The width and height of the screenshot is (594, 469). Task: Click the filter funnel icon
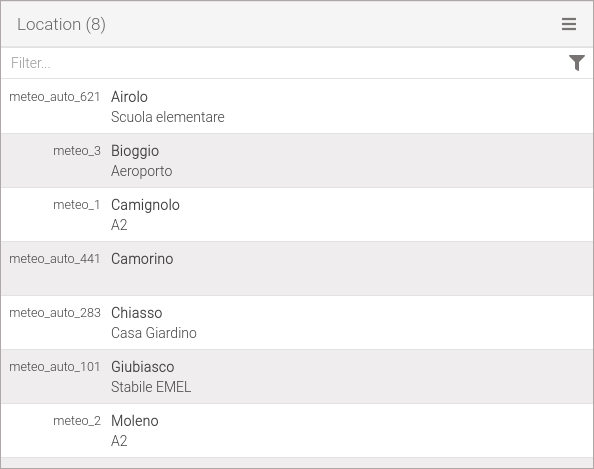(x=577, y=63)
